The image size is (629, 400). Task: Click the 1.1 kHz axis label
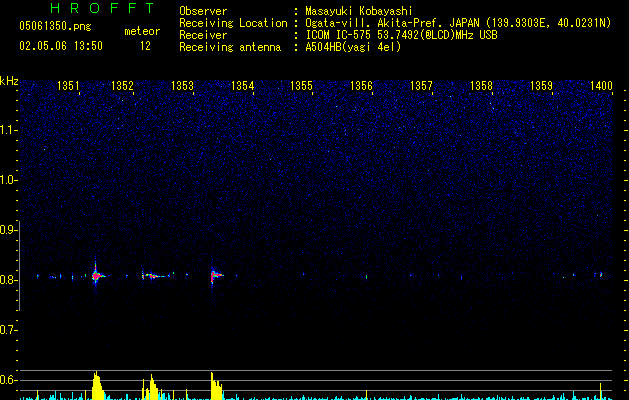(9, 130)
